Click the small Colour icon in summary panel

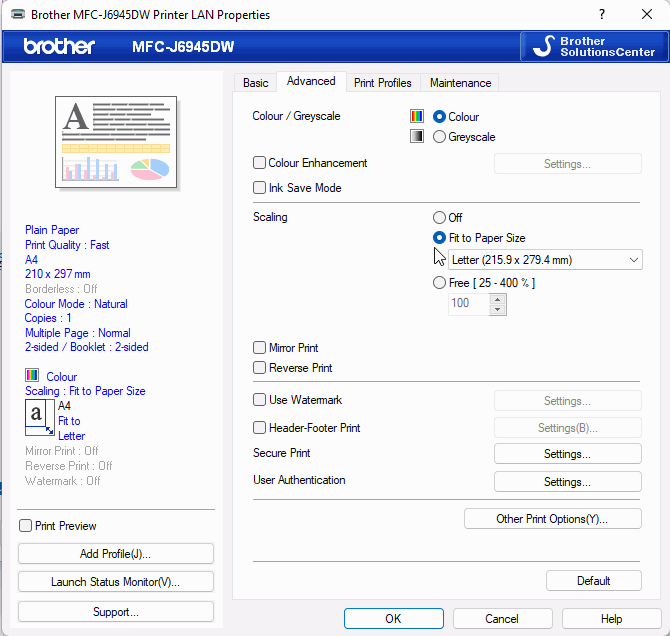coord(32,375)
